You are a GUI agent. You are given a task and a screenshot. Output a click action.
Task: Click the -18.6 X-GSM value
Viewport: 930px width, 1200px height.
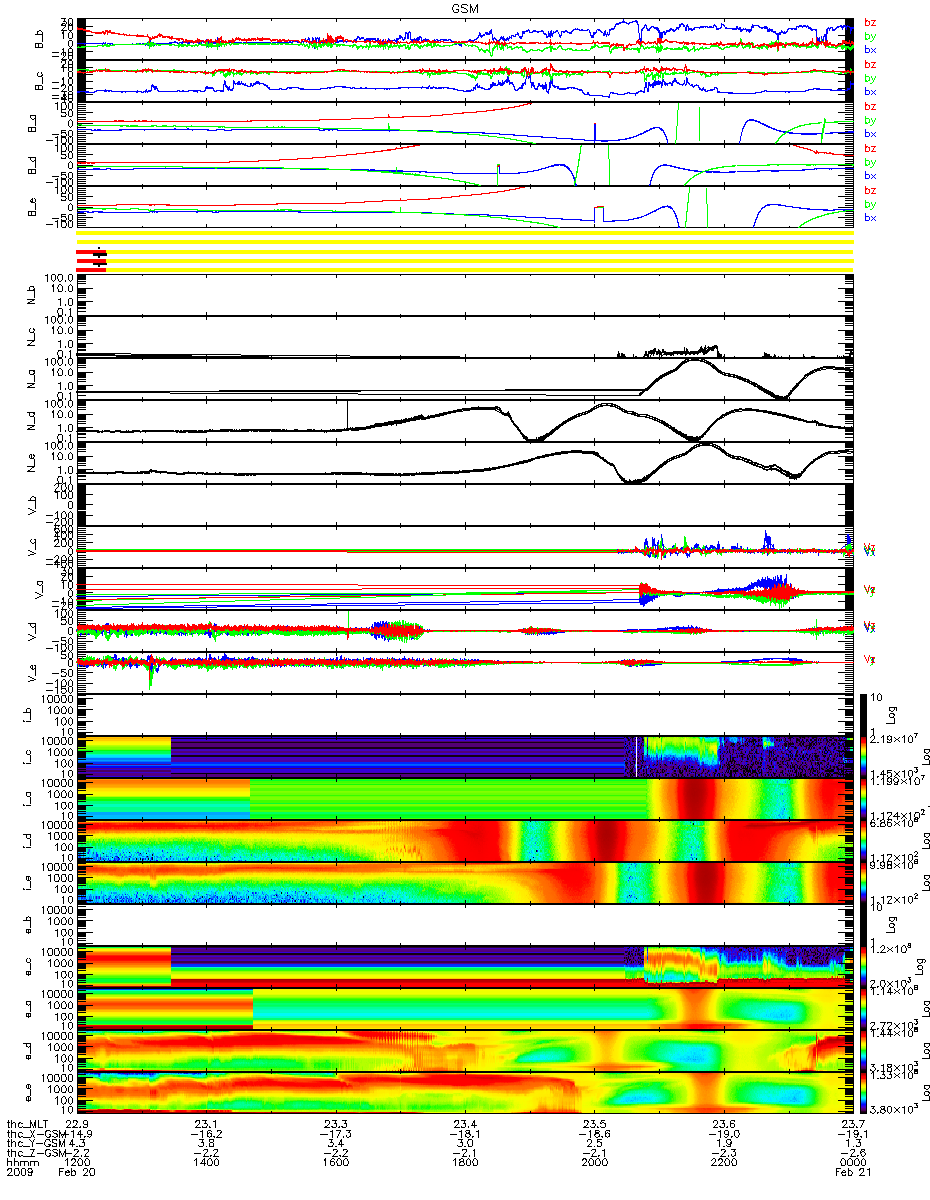tap(594, 1133)
